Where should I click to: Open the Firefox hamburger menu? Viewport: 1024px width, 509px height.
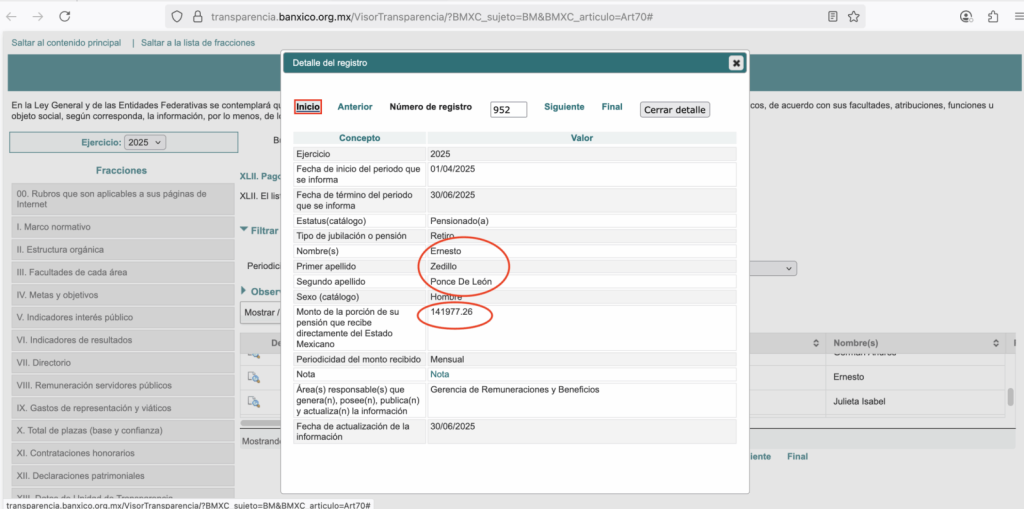tap(1016, 17)
